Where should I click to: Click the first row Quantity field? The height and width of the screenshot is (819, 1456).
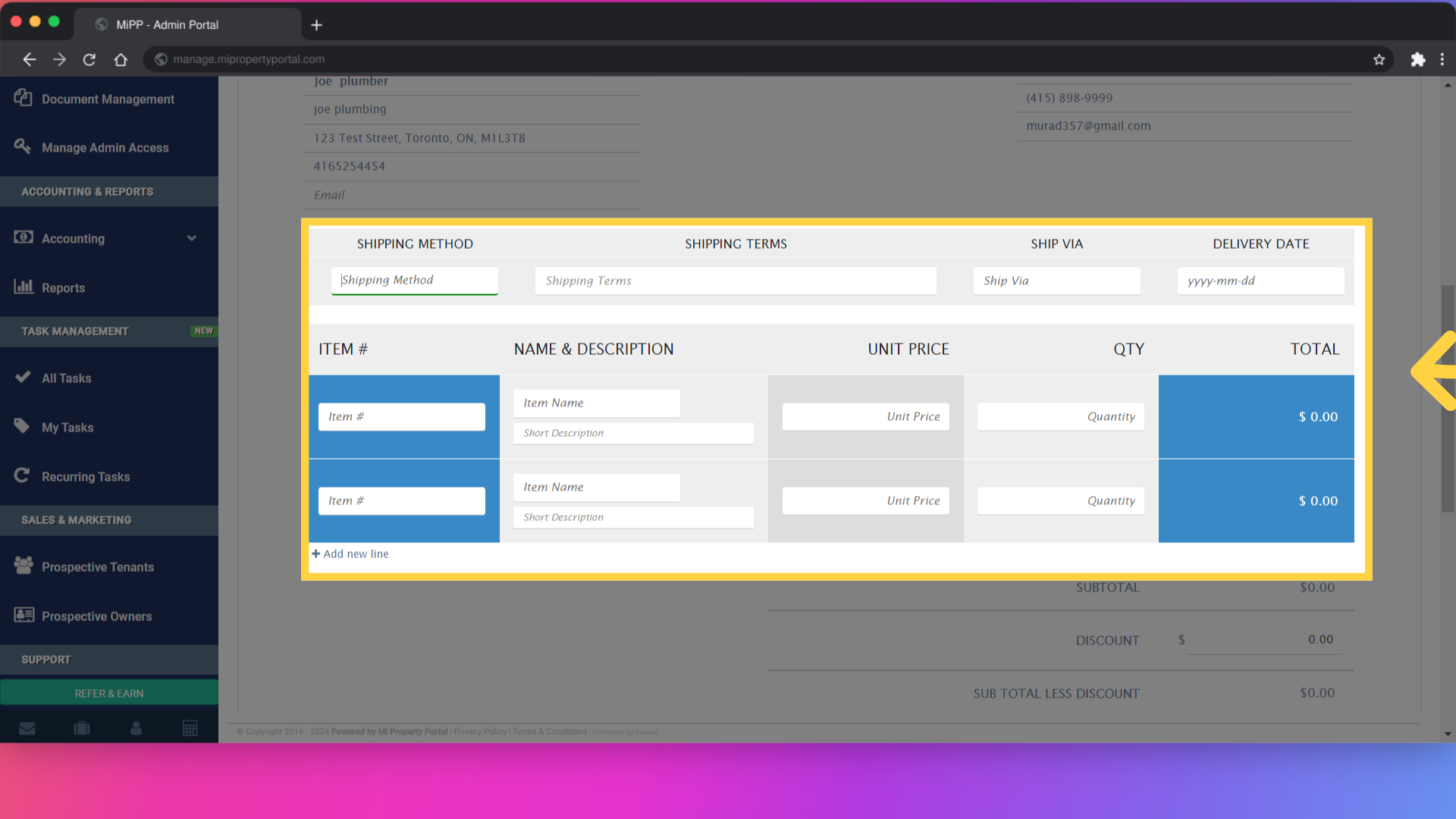(1061, 416)
